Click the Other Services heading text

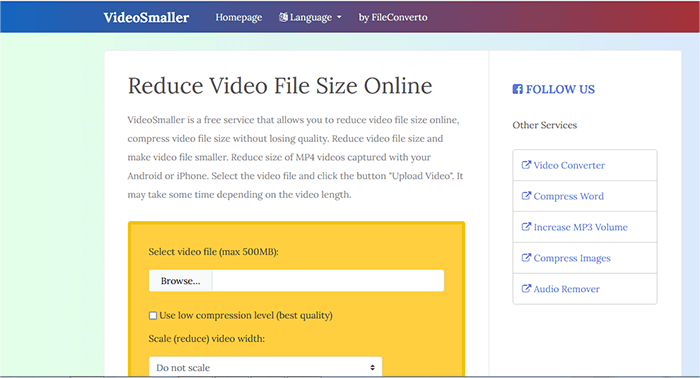click(x=544, y=125)
